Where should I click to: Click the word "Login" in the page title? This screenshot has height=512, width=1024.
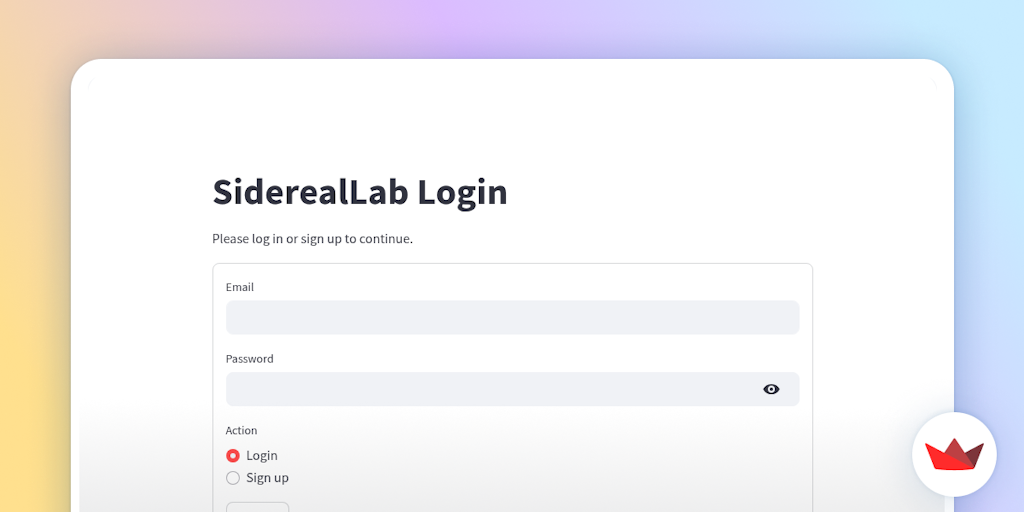pyautogui.click(x=462, y=192)
